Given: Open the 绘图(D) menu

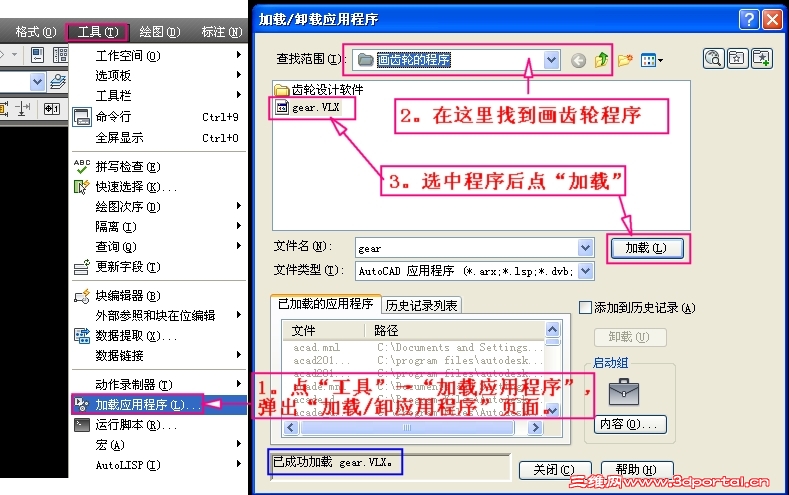Looking at the screenshot, I should point(160,32).
